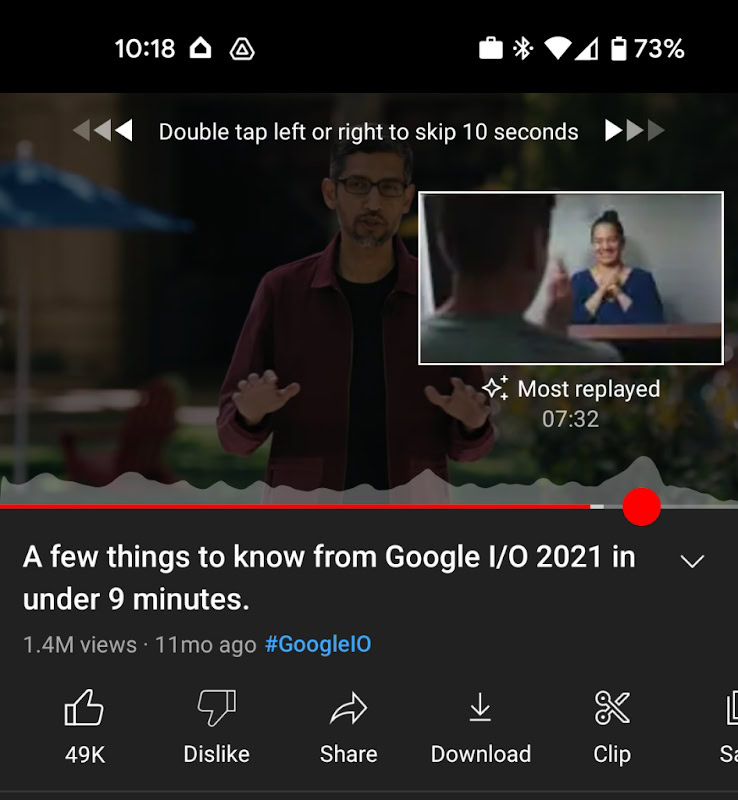Tap the Share arrow icon
This screenshot has height=800, width=738.
pos(349,708)
